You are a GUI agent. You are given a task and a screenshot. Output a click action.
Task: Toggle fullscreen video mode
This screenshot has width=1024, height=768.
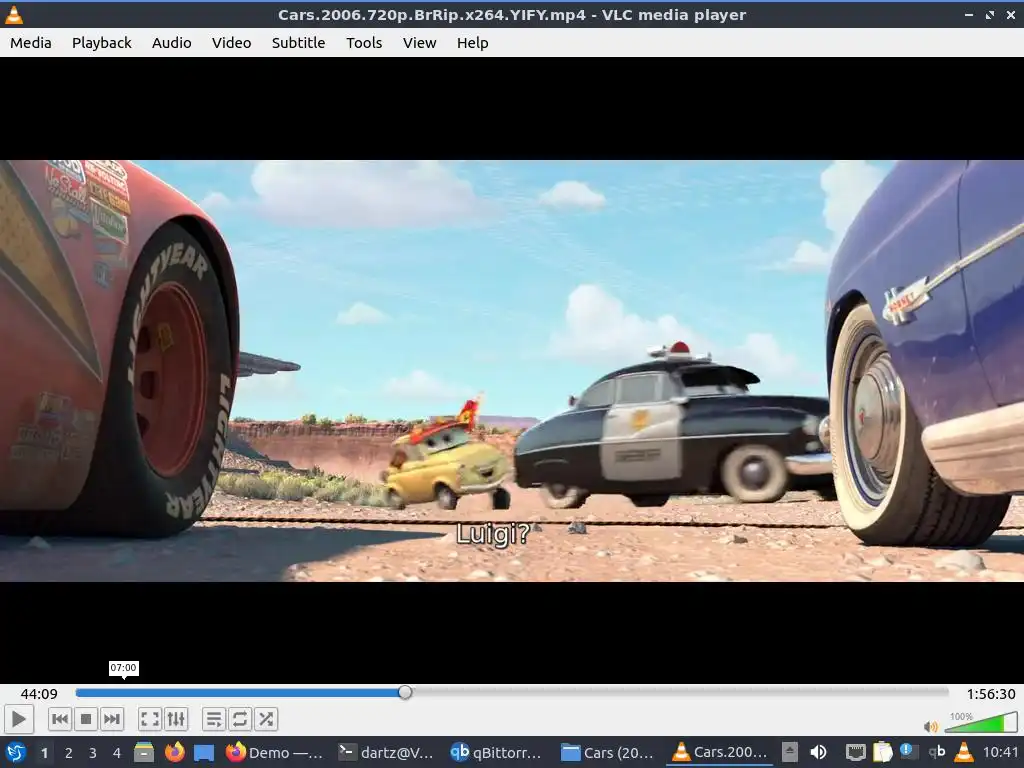click(x=150, y=719)
